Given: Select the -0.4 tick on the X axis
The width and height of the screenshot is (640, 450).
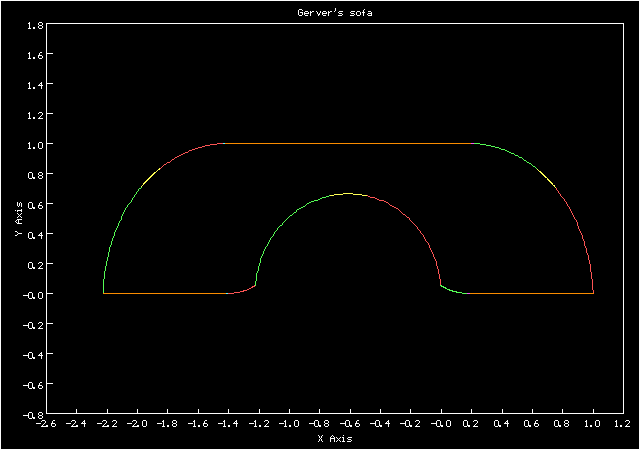Looking at the screenshot, I should click(x=380, y=424).
